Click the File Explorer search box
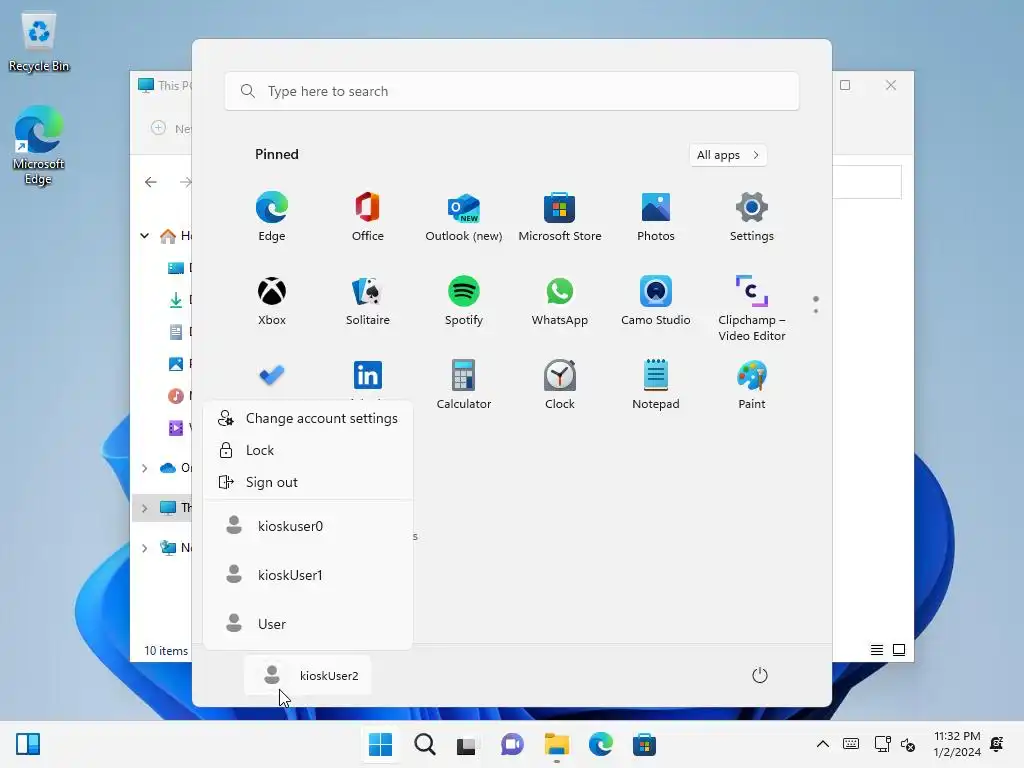 [x=867, y=182]
